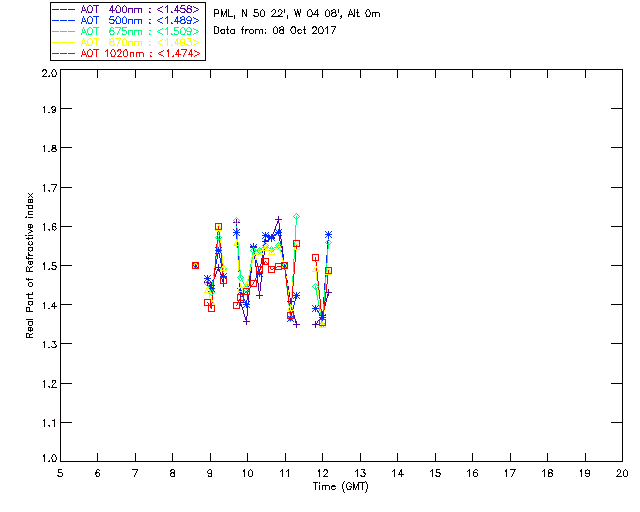Click the green diamond peak marker near 11.3 GMT
Image resolution: width=640 pixels, height=512 pixels.
297,216
